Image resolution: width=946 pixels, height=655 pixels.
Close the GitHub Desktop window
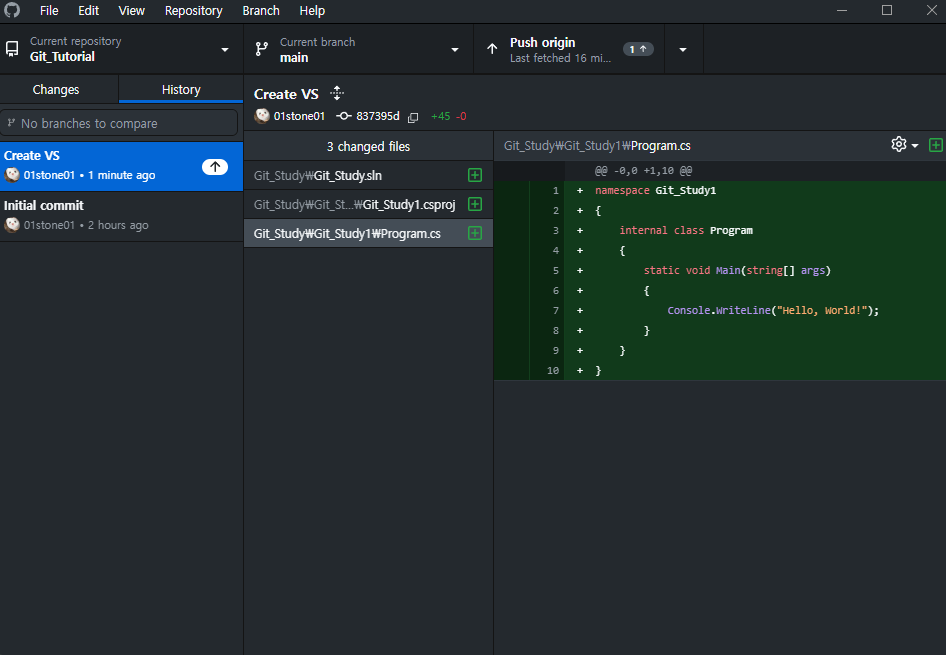click(x=932, y=10)
